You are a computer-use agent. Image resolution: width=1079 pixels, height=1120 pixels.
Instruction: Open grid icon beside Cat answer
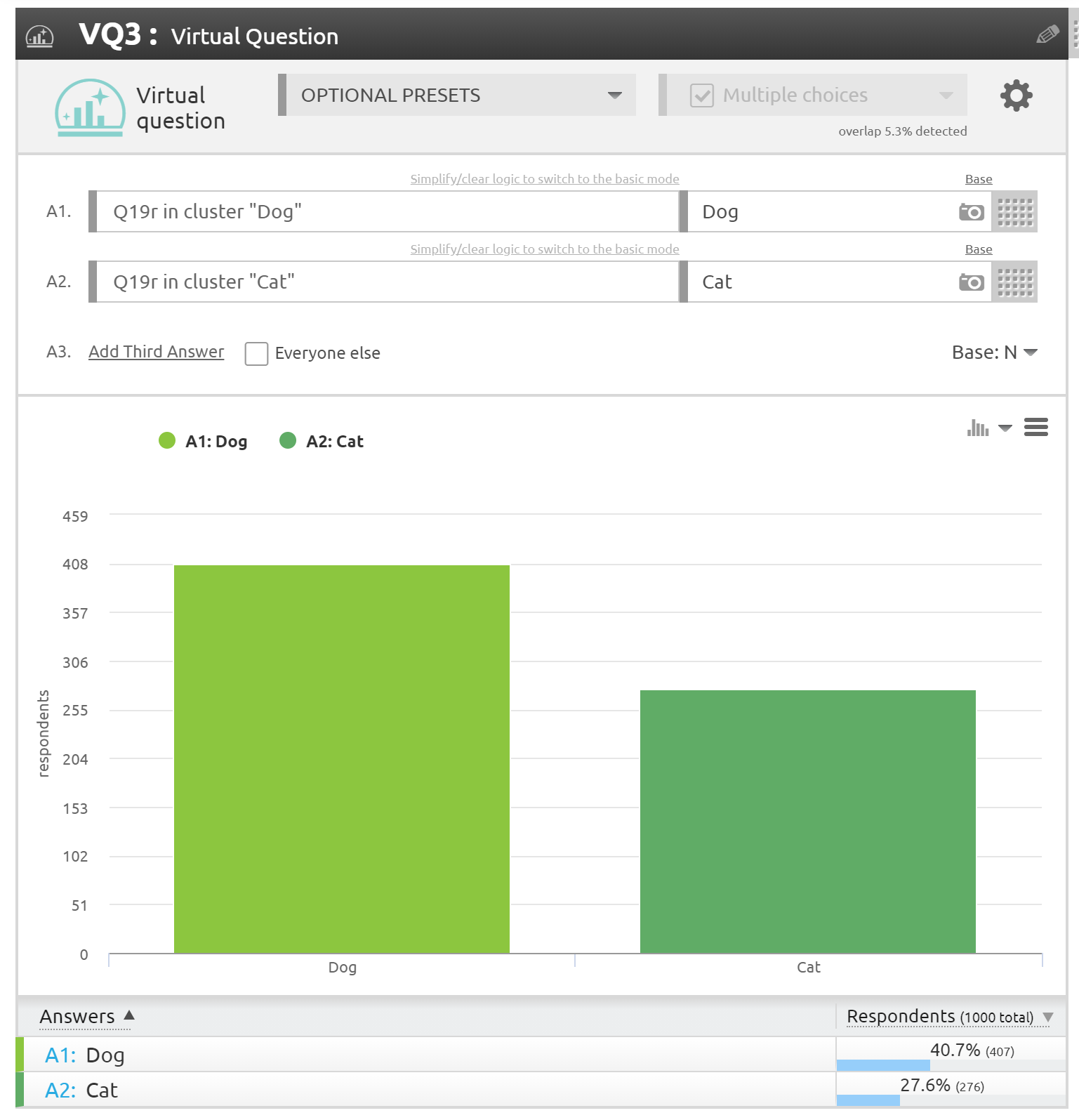coord(1015,282)
